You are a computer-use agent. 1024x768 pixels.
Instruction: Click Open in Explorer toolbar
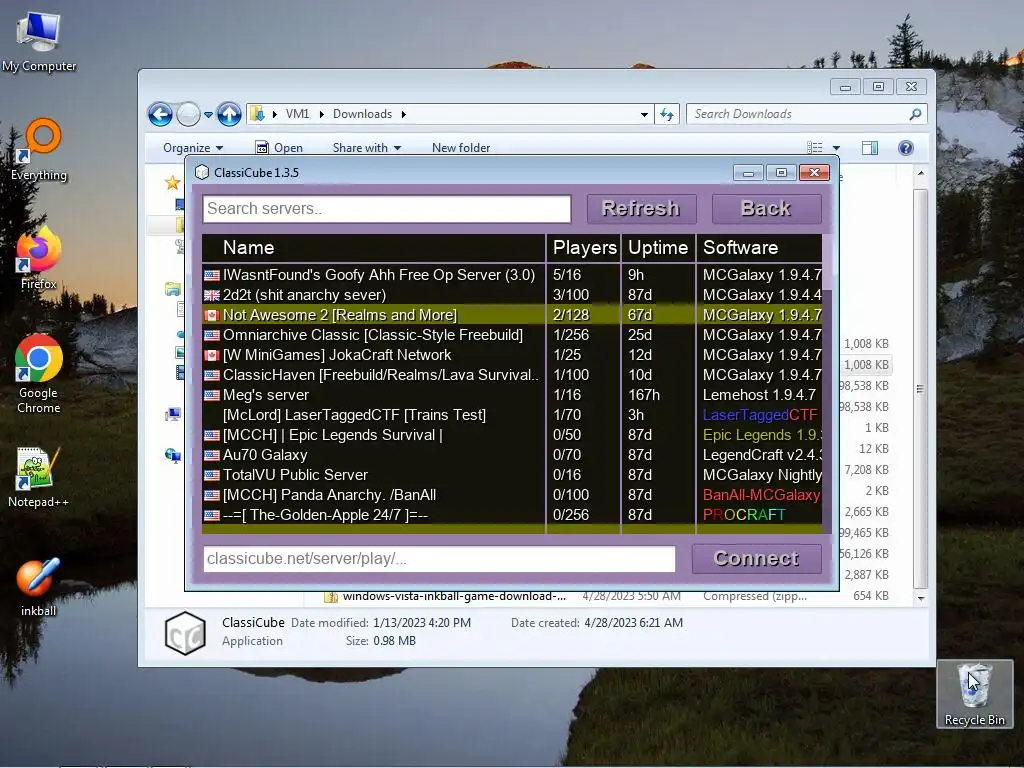279,148
